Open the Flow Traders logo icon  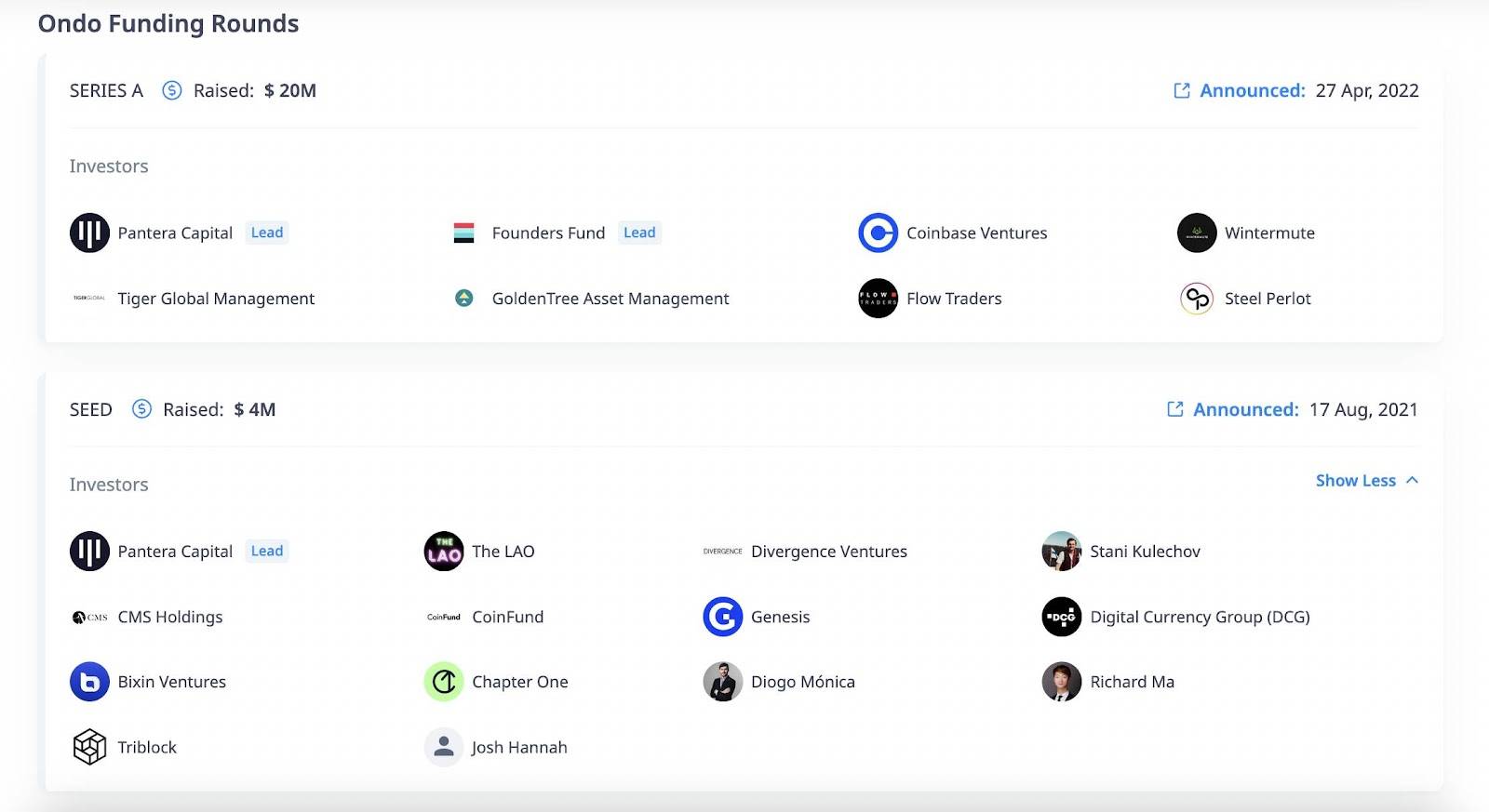[878, 298]
